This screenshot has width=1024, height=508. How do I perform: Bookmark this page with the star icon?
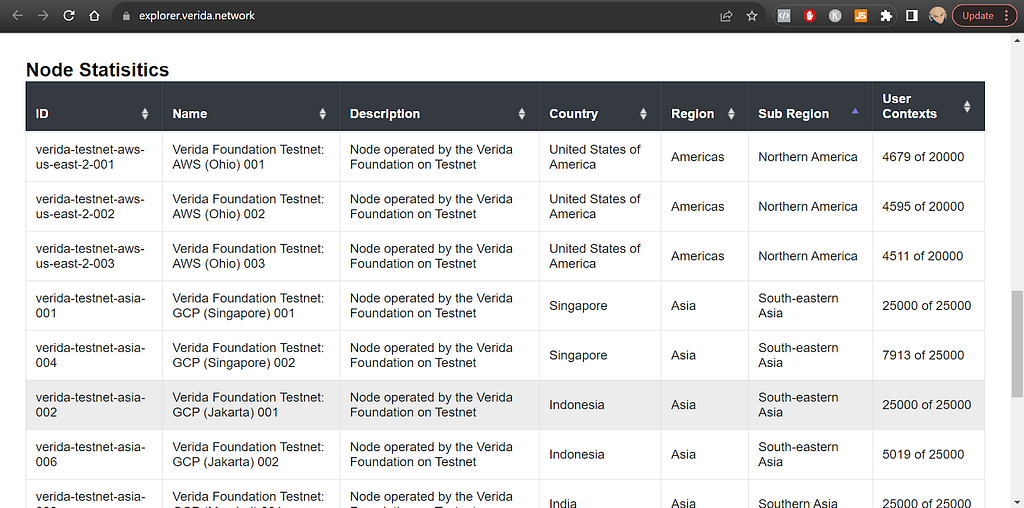point(752,16)
